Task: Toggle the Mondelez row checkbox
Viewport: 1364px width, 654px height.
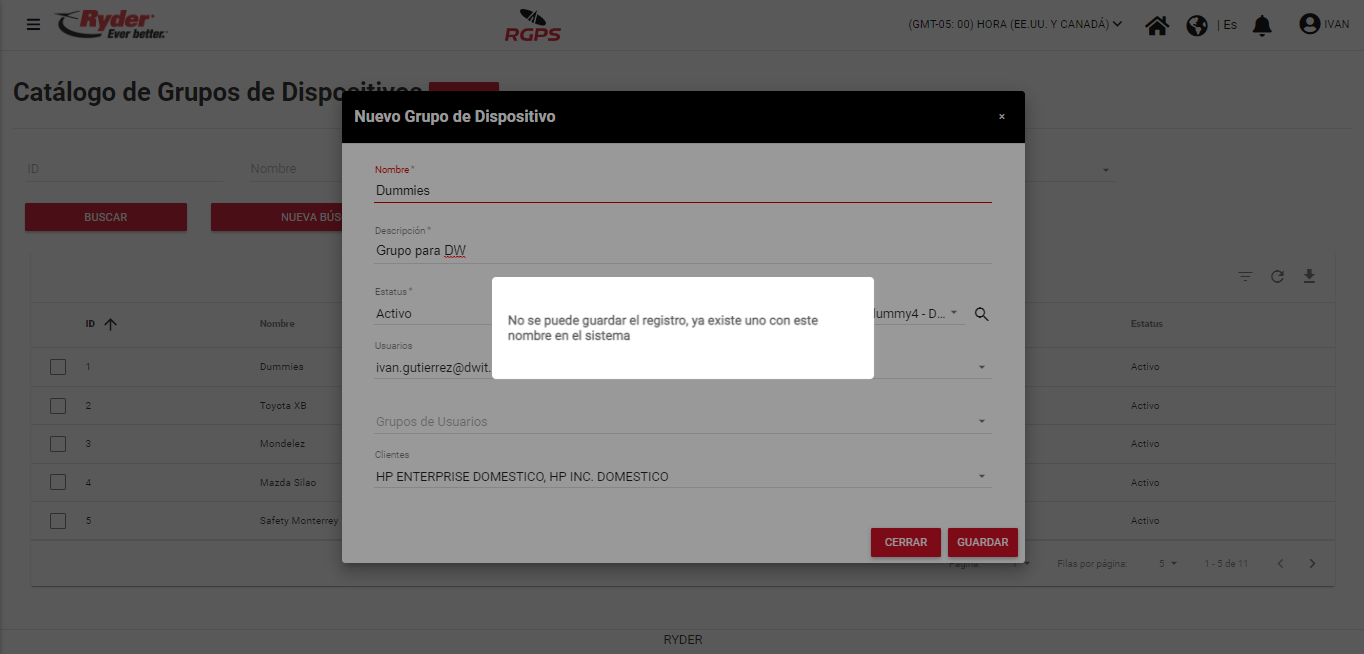Action: point(58,444)
